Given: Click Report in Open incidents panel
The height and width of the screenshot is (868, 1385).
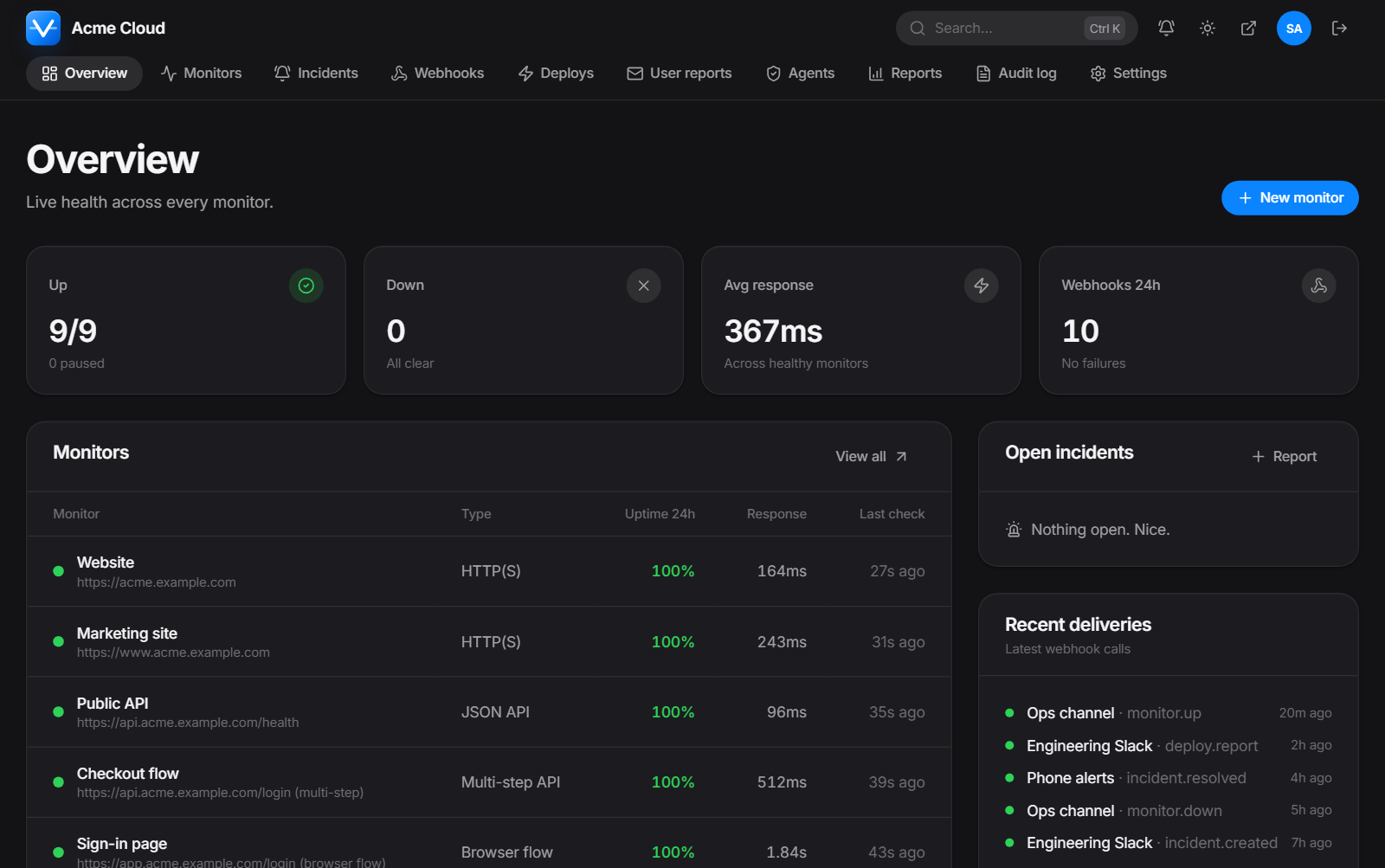Looking at the screenshot, I should [1284, 456].
